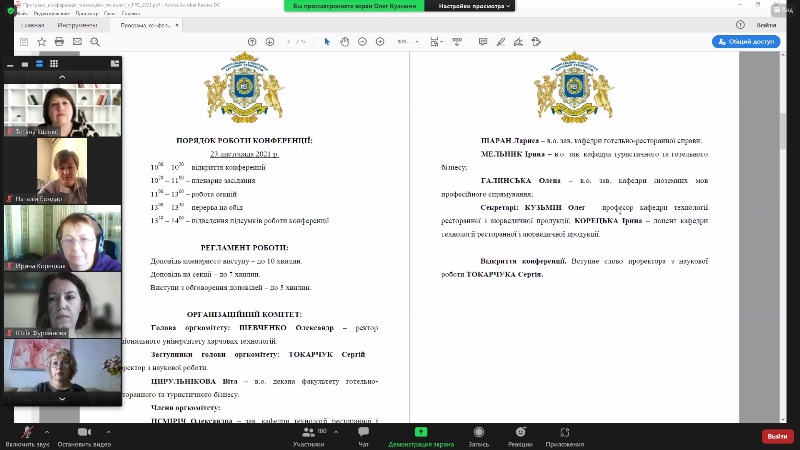The height and width of the screenshot is (450, 800).
Task: Open the participants list
Action: tap(309, 436)
